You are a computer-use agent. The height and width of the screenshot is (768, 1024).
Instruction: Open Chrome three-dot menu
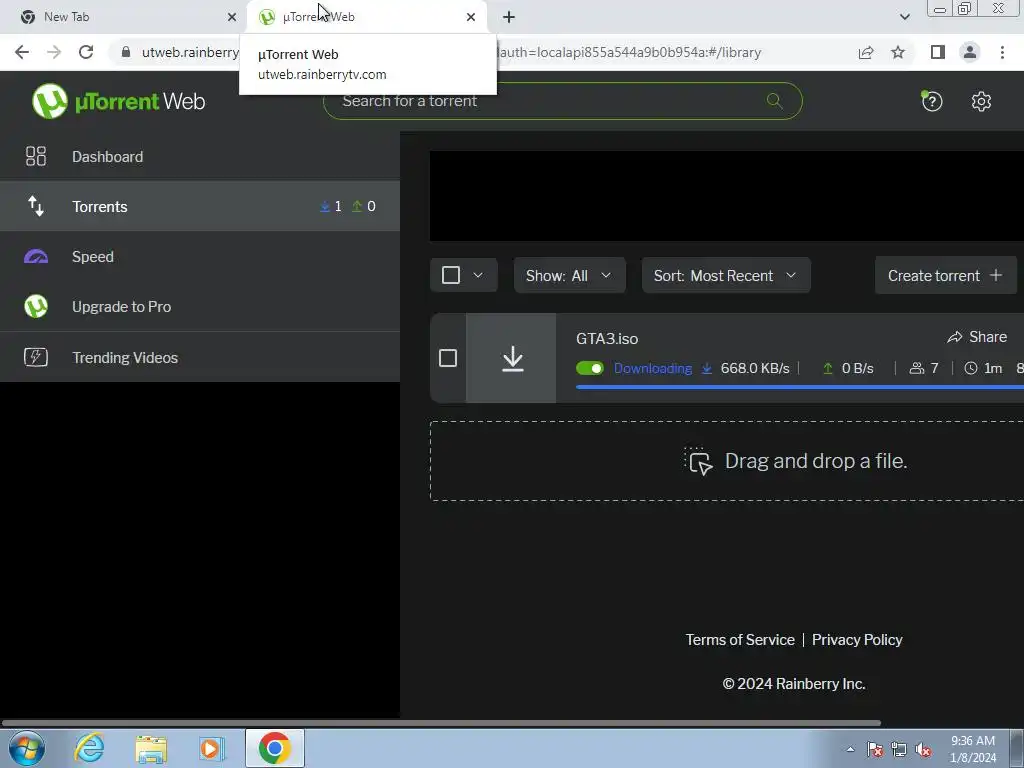coord(1002,52)
